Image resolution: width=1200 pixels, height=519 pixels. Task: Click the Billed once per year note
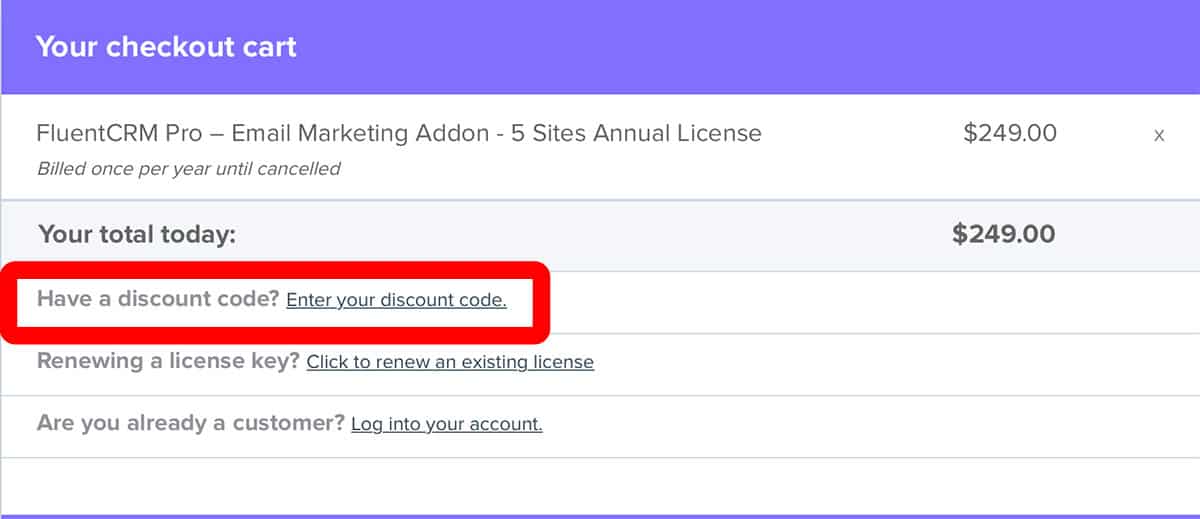pyautogui.click(x=188, y=169)
